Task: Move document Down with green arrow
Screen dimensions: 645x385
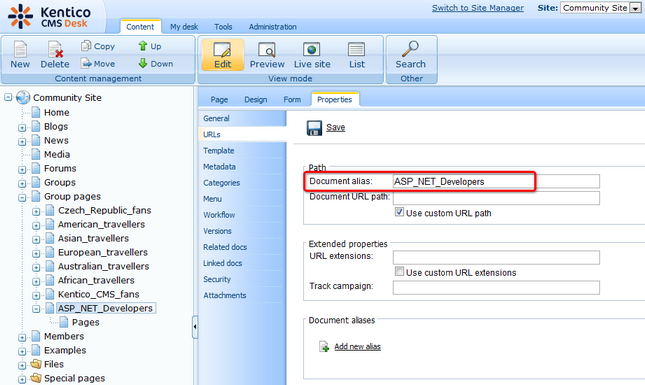Action: pos(143,63)
